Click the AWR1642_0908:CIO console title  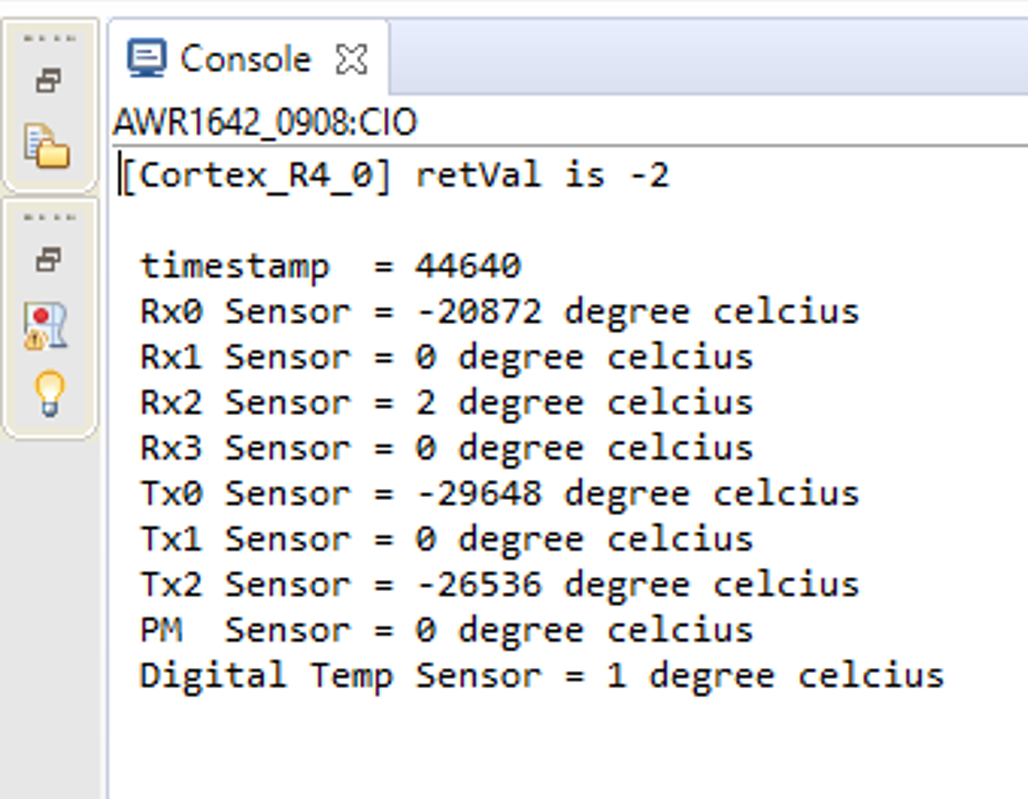pyautogui.click(x=265, y=123)
